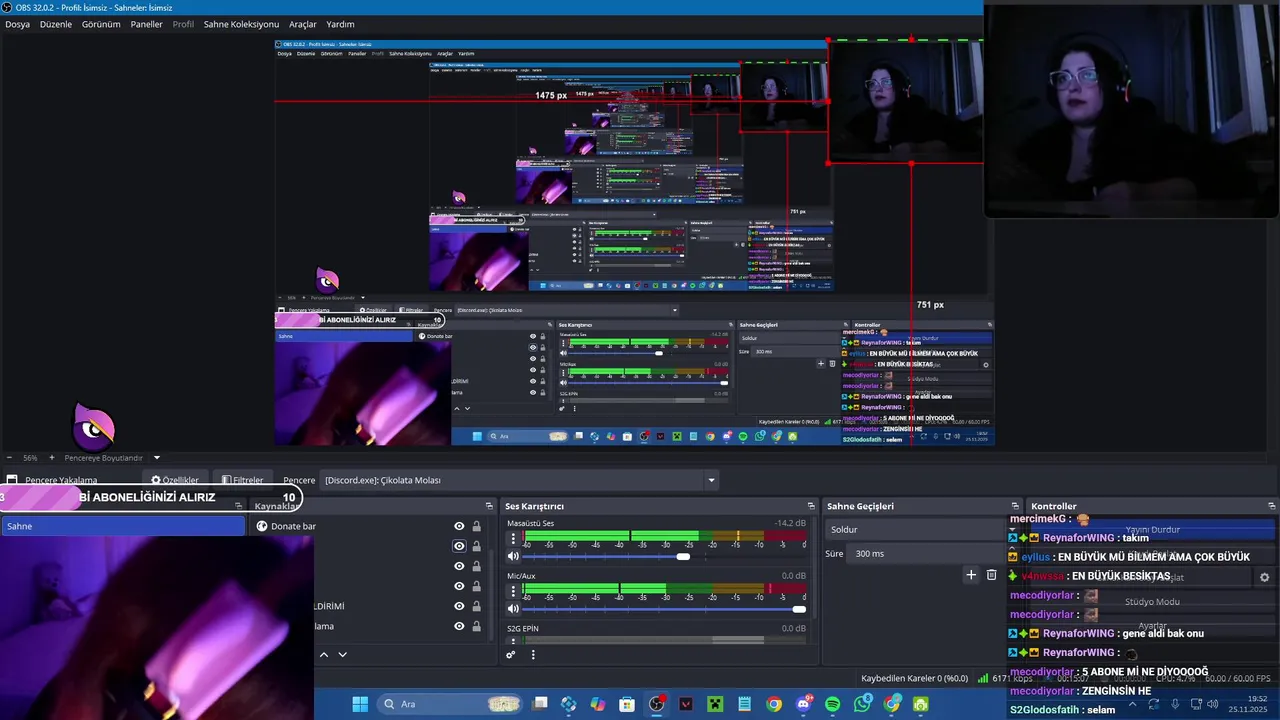
Task: Zoom in the preview with plus icon
Action: tap(52, 458)
